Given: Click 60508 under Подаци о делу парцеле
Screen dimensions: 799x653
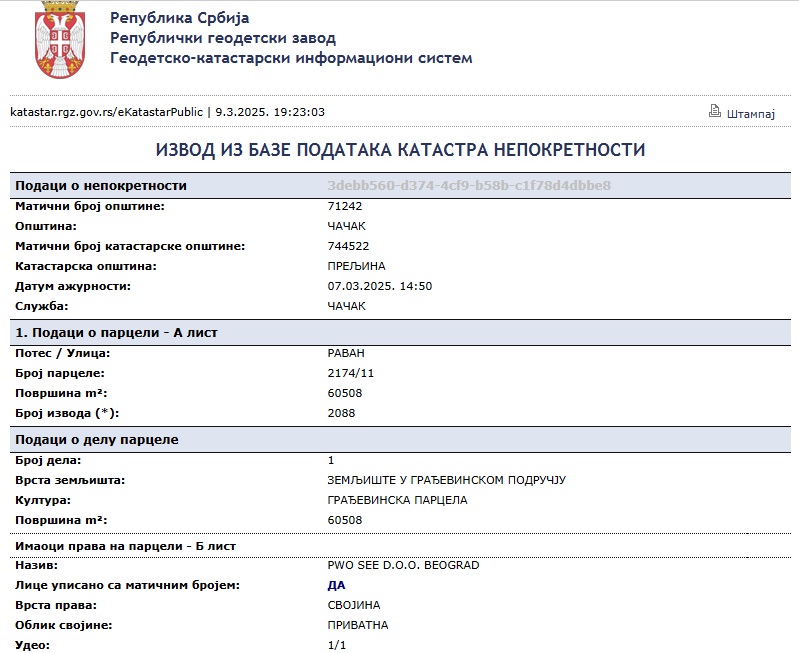Looking at the screenshot, I should click(344, 520).
